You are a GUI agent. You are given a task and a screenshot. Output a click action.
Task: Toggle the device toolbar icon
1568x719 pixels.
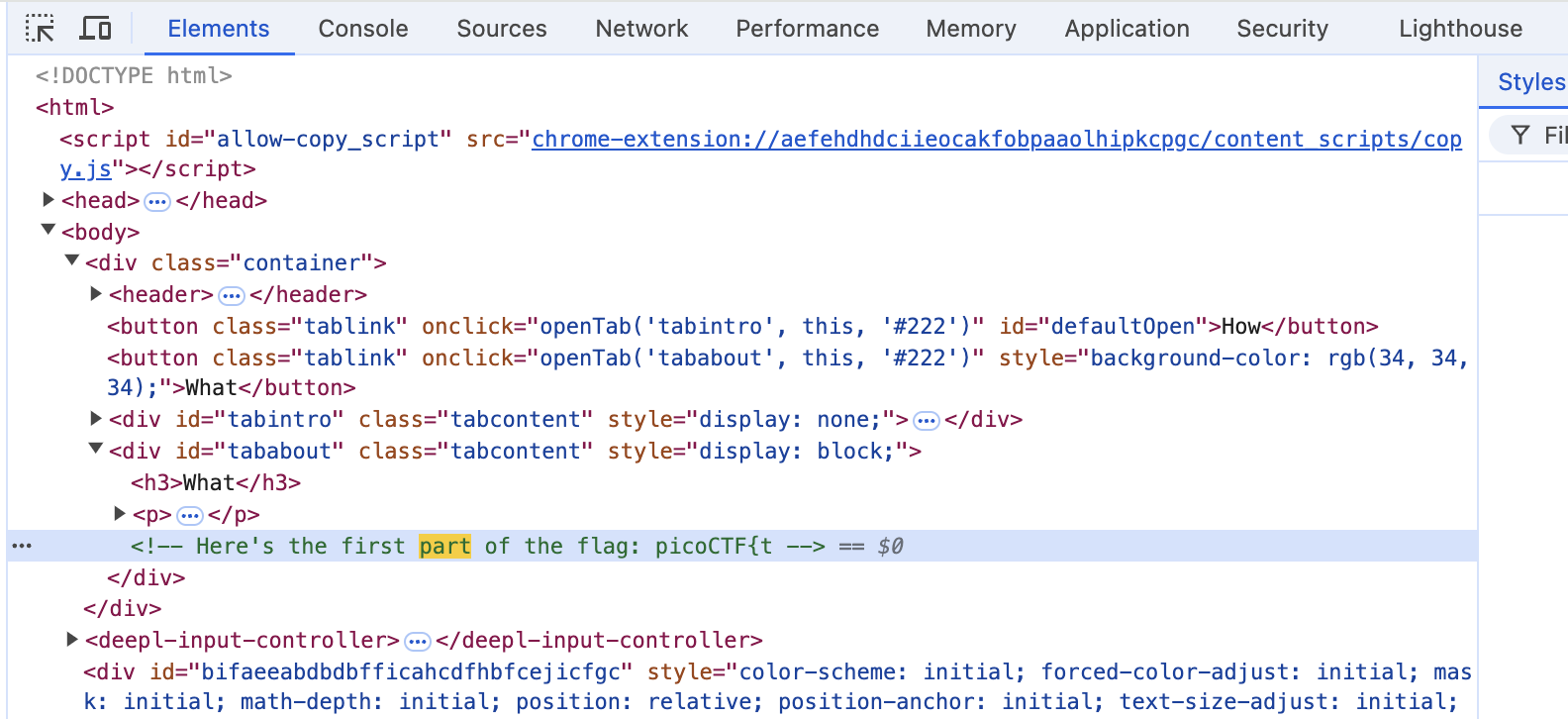tap(95, 29)
